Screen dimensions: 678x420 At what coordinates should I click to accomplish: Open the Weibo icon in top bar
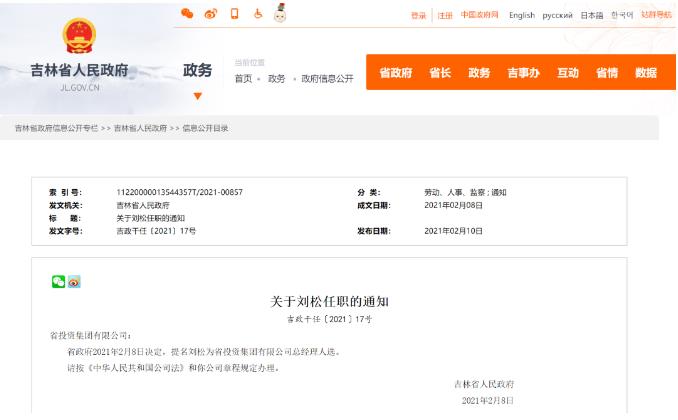[x=210, y=14]
